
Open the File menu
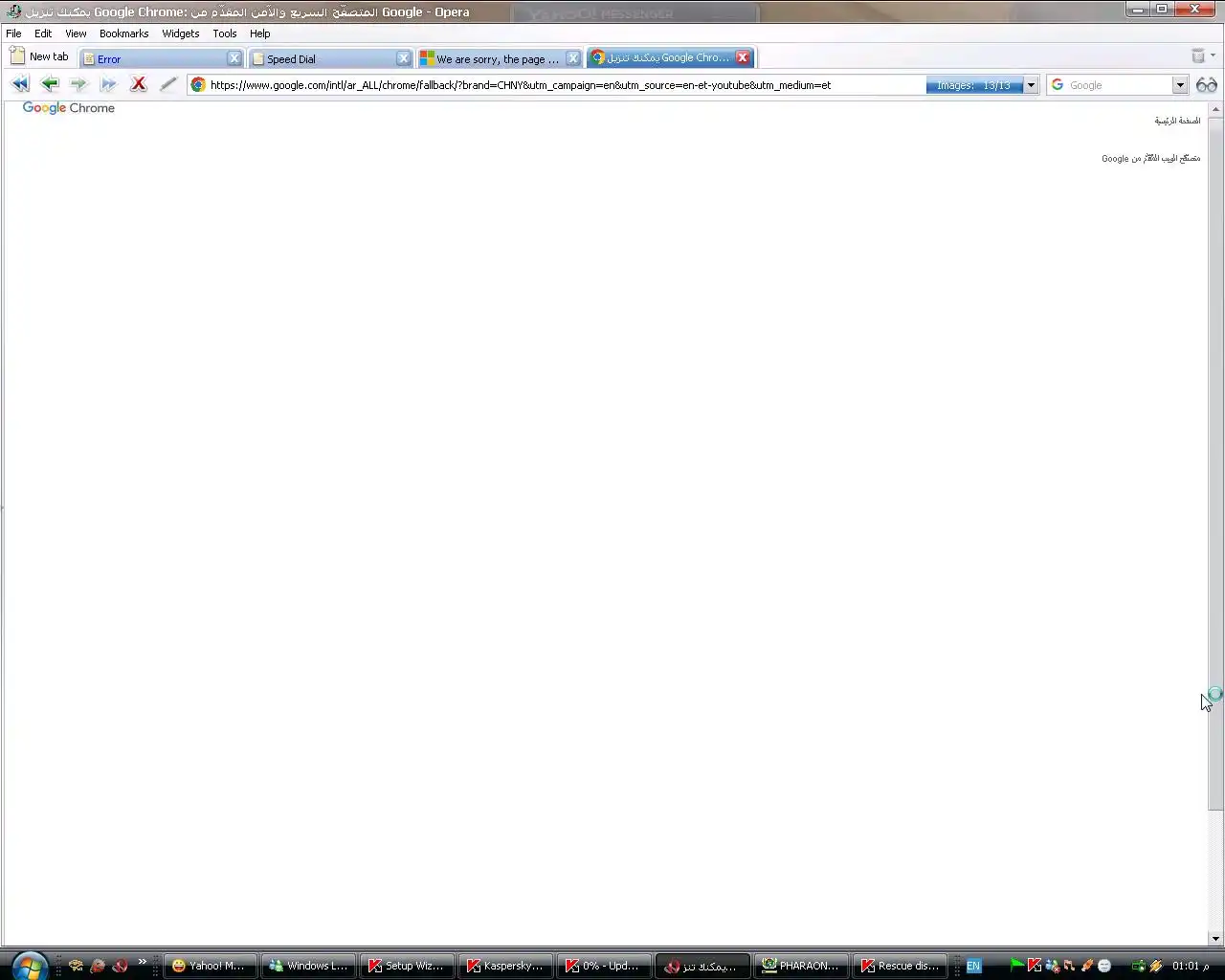13,33
